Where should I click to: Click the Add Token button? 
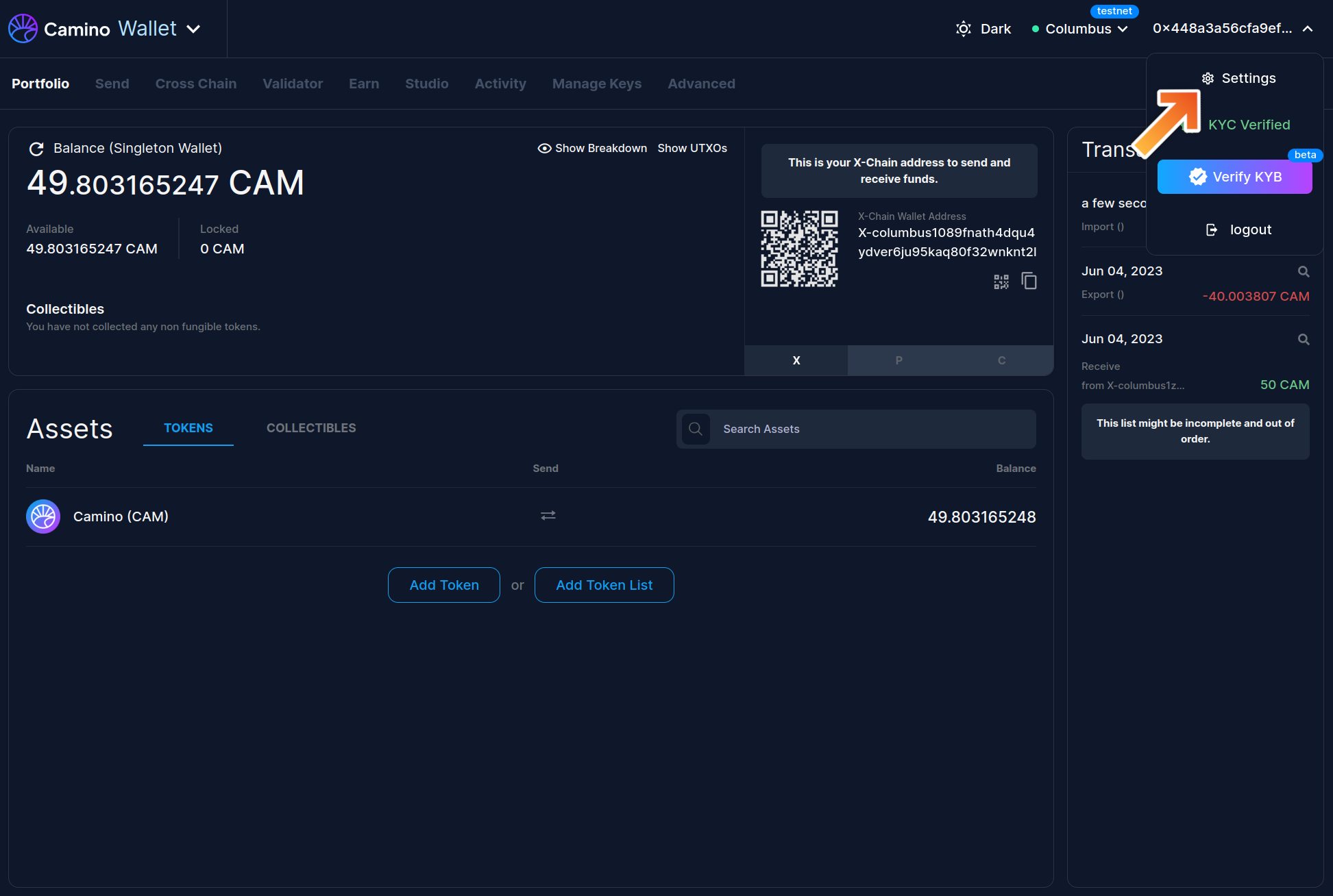point(443,585)
